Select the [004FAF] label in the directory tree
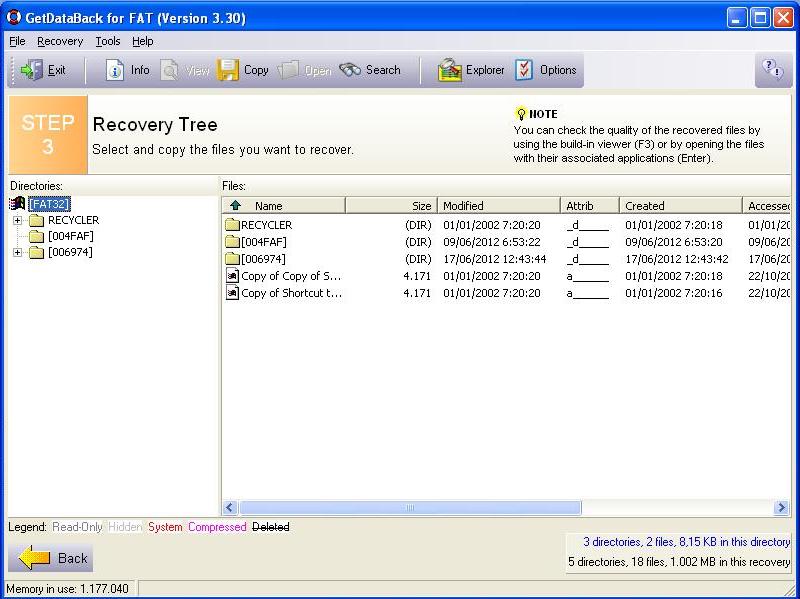Viewport: 800px width, 599px height. click(70, 237)
